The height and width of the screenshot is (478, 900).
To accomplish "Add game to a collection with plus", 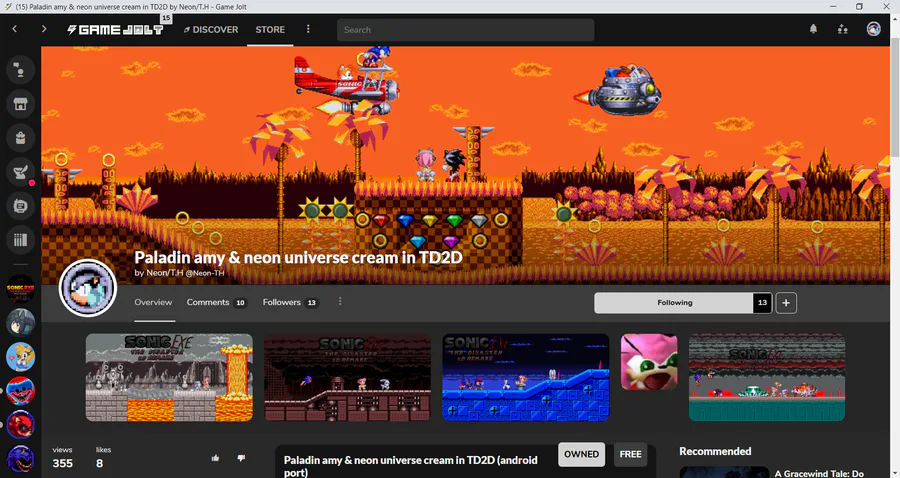I will (x=786, y=302).
